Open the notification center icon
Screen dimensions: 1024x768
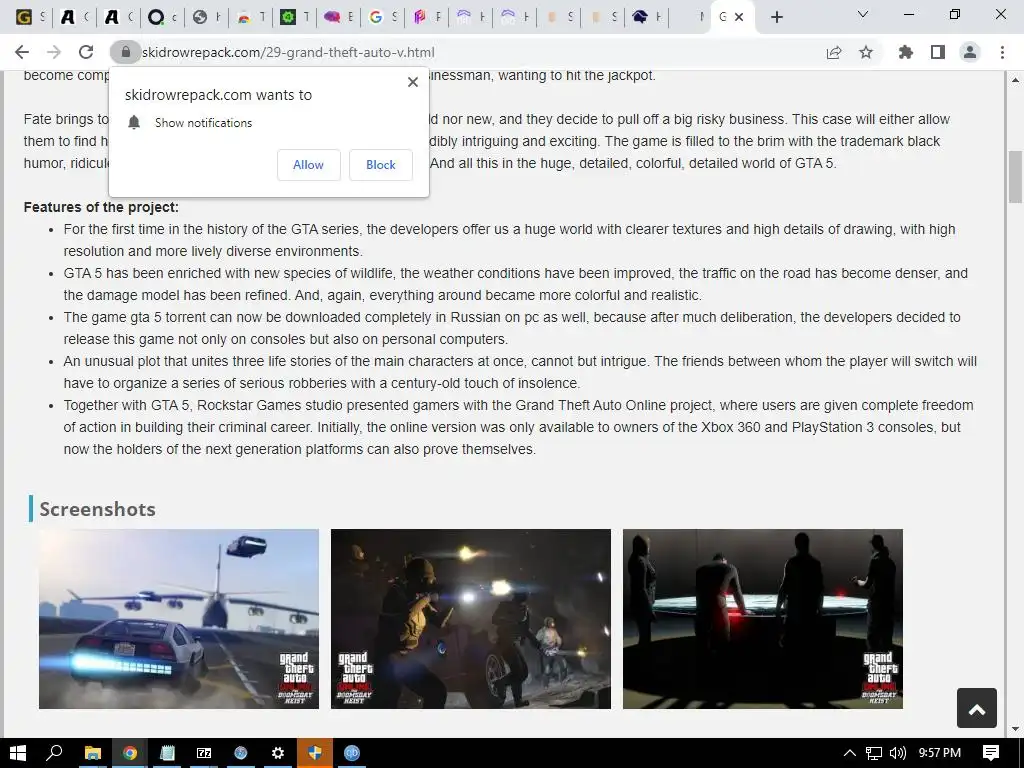991,753
